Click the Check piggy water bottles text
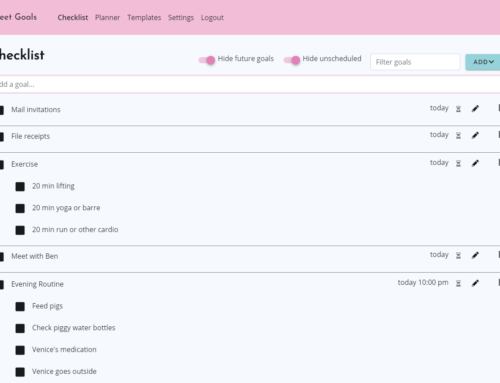 click(x=74, y=328)
